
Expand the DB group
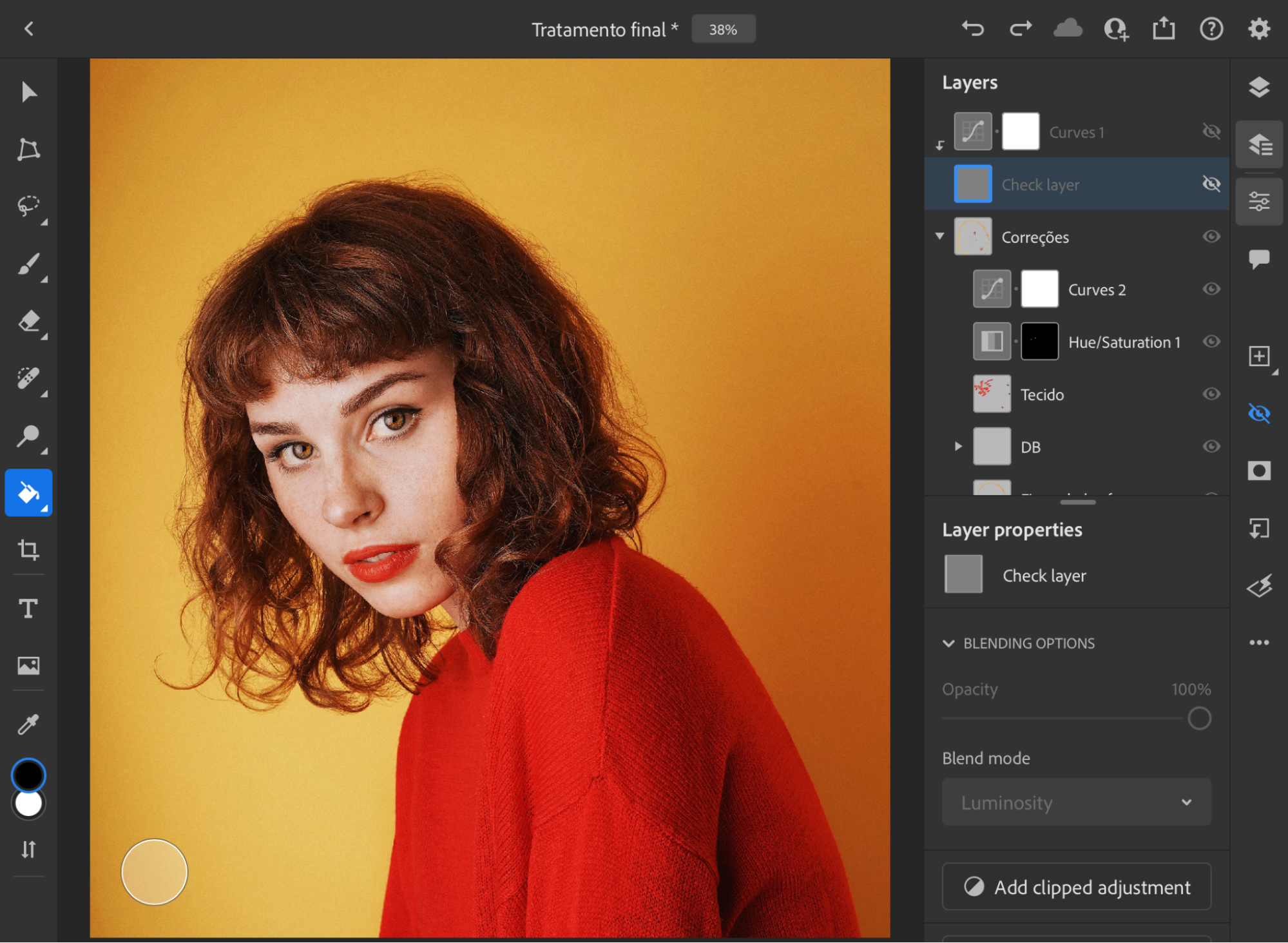958,446
